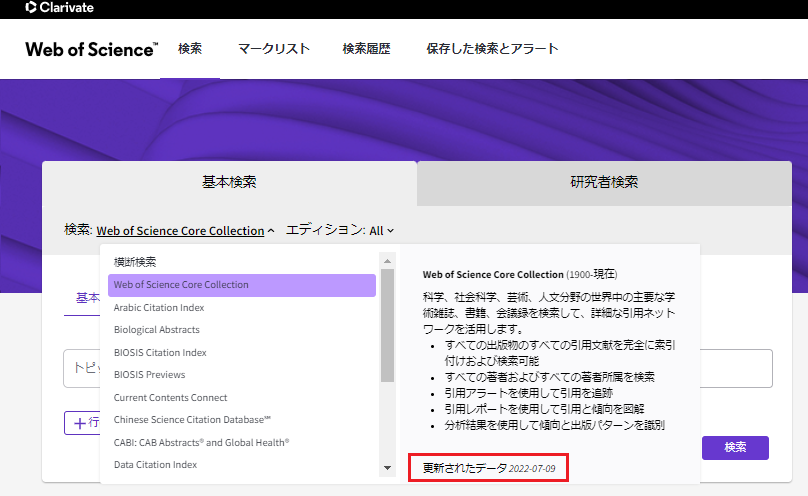808x496 pixels.
Task: Collapse the Web of Science Core Collection dropdown
Action: (185, 230)
